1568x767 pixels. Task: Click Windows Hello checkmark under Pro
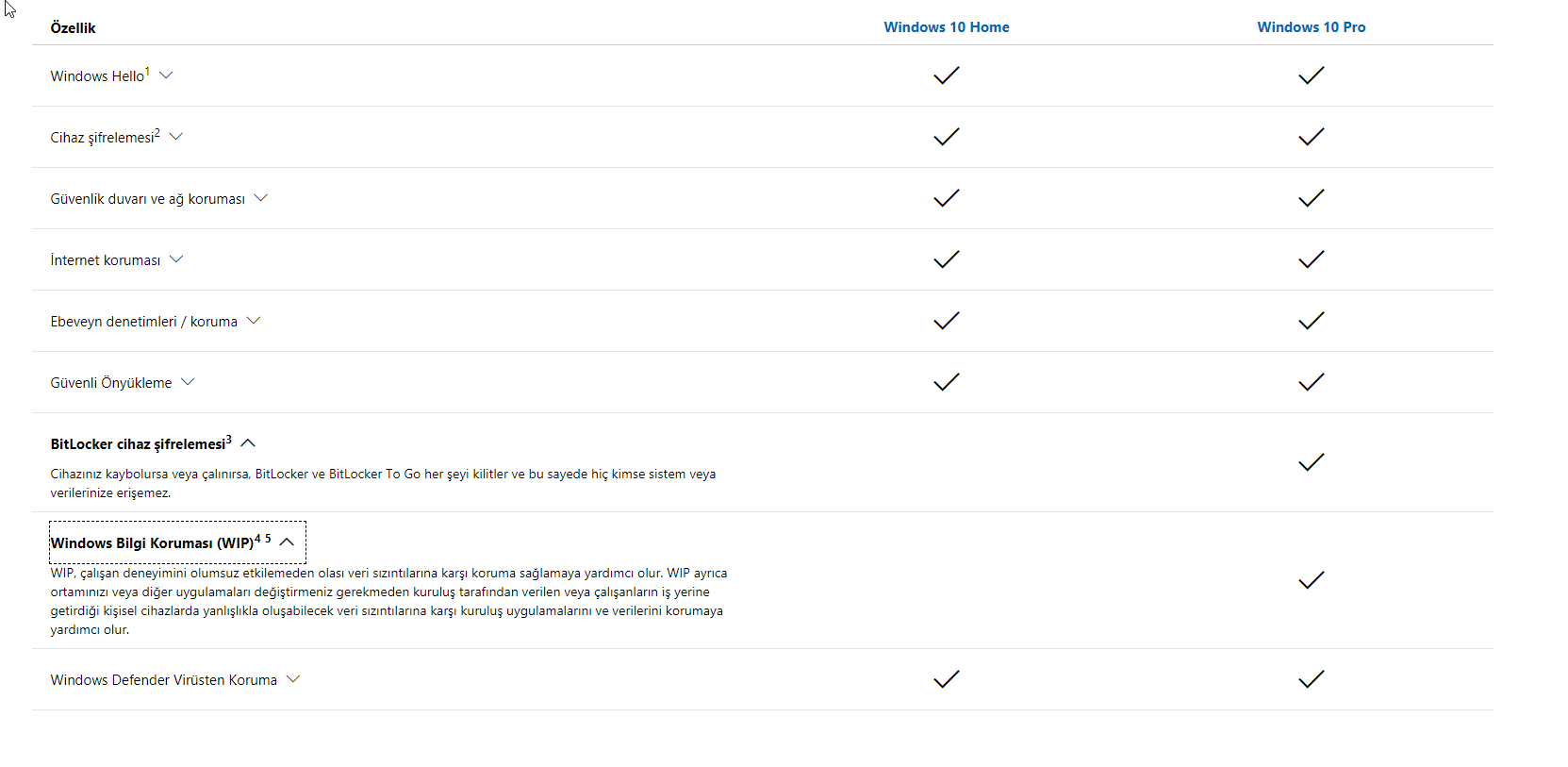pyautogui.click(x=1311, y=75)
